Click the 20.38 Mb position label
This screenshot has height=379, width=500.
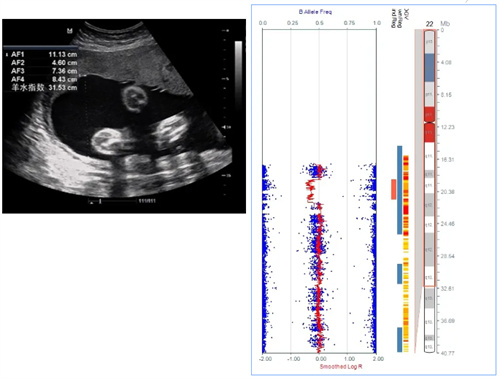point(447,192)
